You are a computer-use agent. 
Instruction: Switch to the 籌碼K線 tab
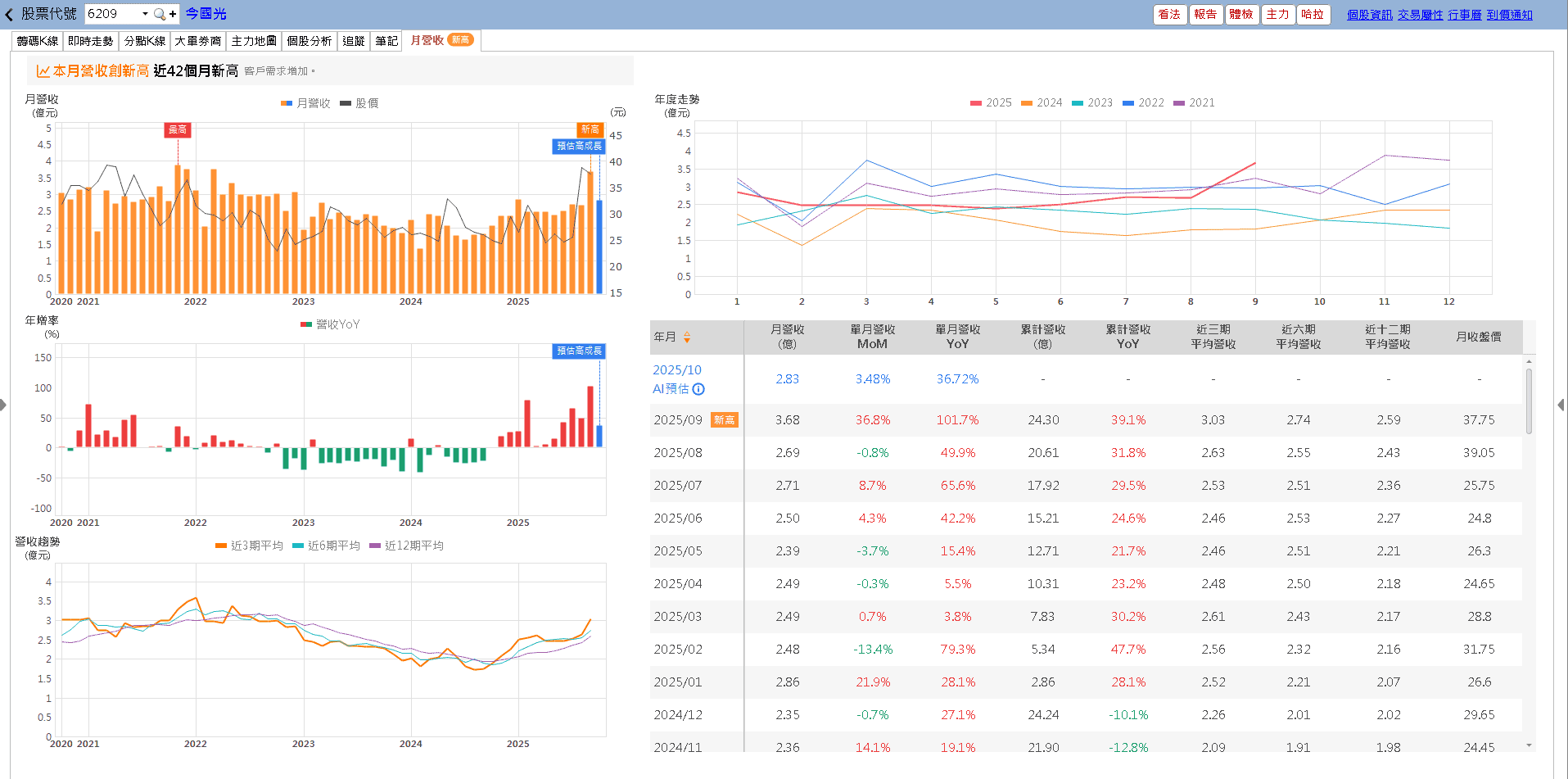[x=38, y=41]
